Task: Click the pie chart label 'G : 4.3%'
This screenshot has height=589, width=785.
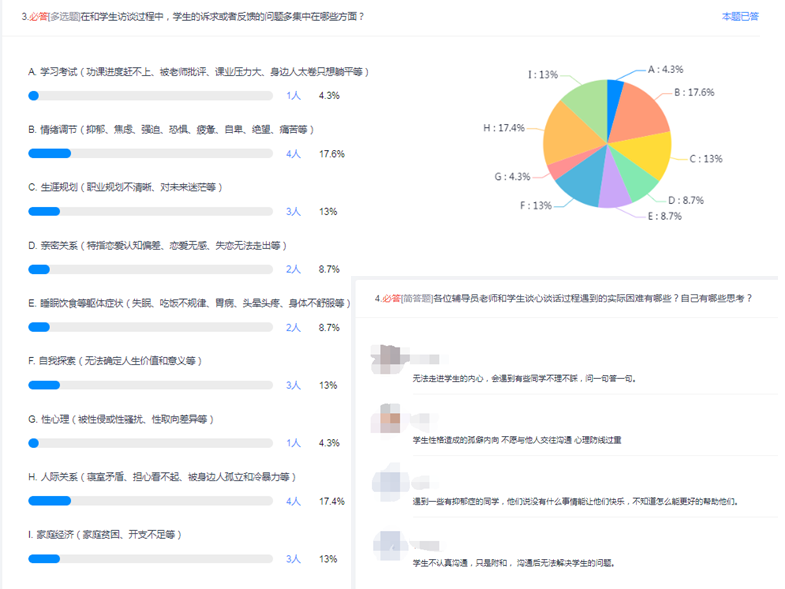Action: 512,177
